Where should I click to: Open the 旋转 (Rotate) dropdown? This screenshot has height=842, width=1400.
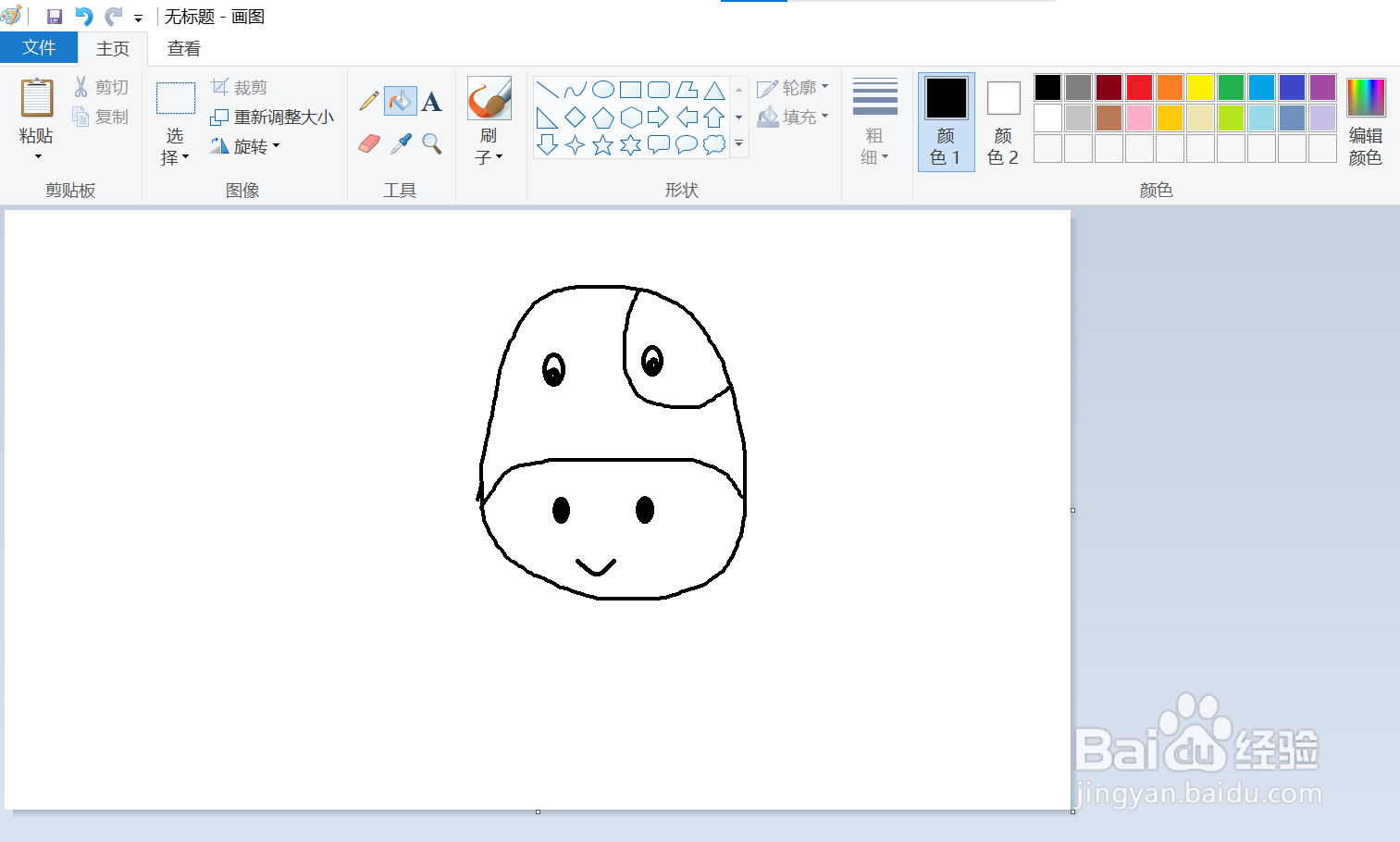pyautogui.click(x=244, y=146)
